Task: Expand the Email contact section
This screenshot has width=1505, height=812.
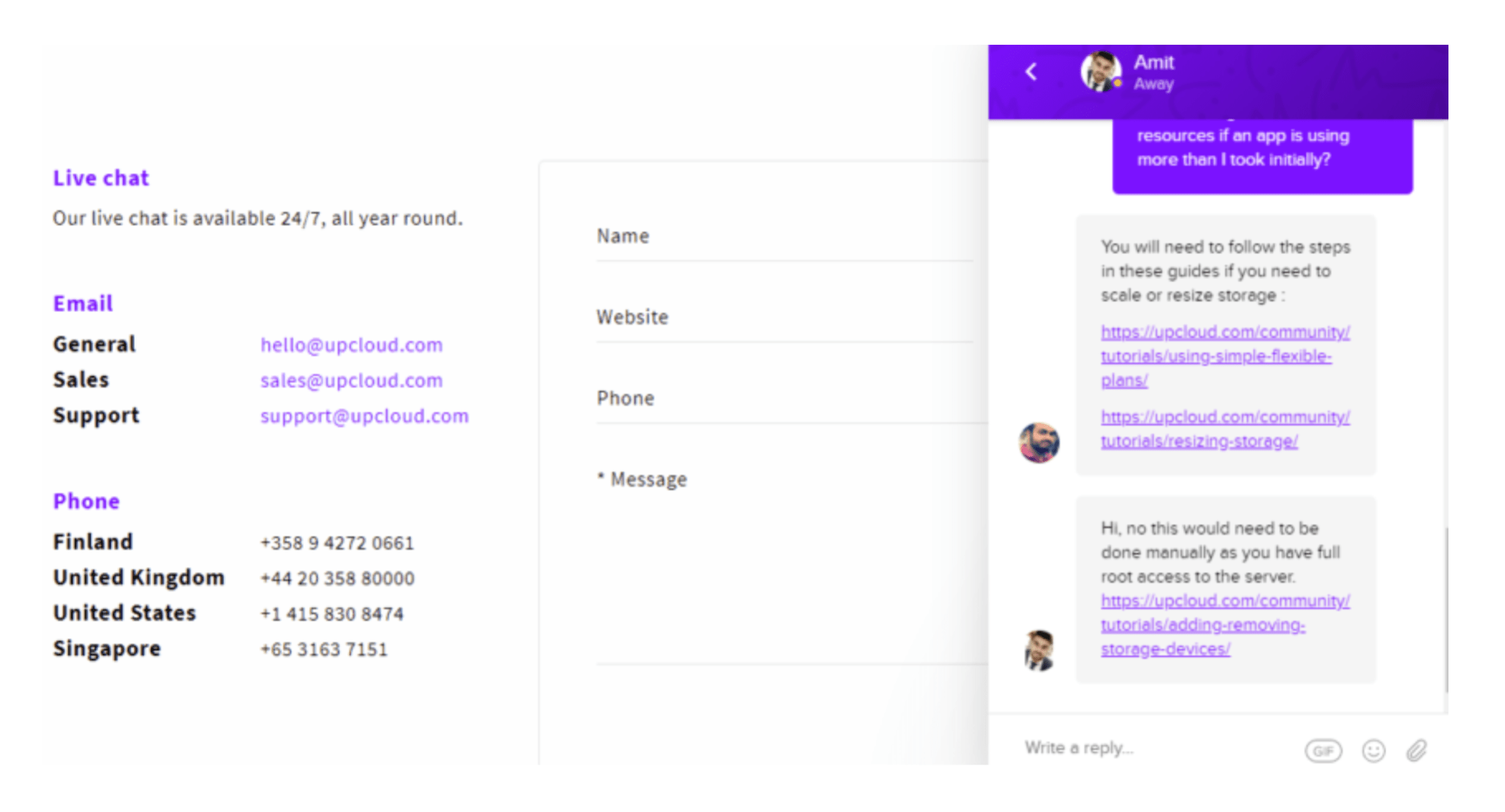Action: click(x=83, y=302)
